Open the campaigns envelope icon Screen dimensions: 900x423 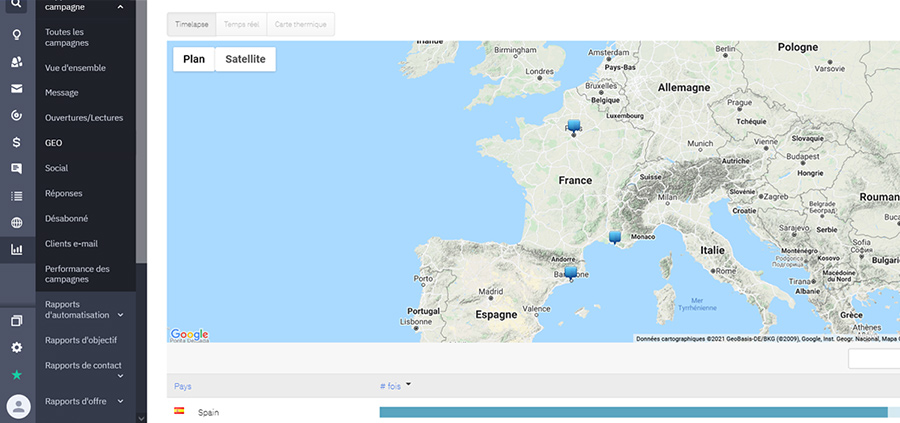17,88
